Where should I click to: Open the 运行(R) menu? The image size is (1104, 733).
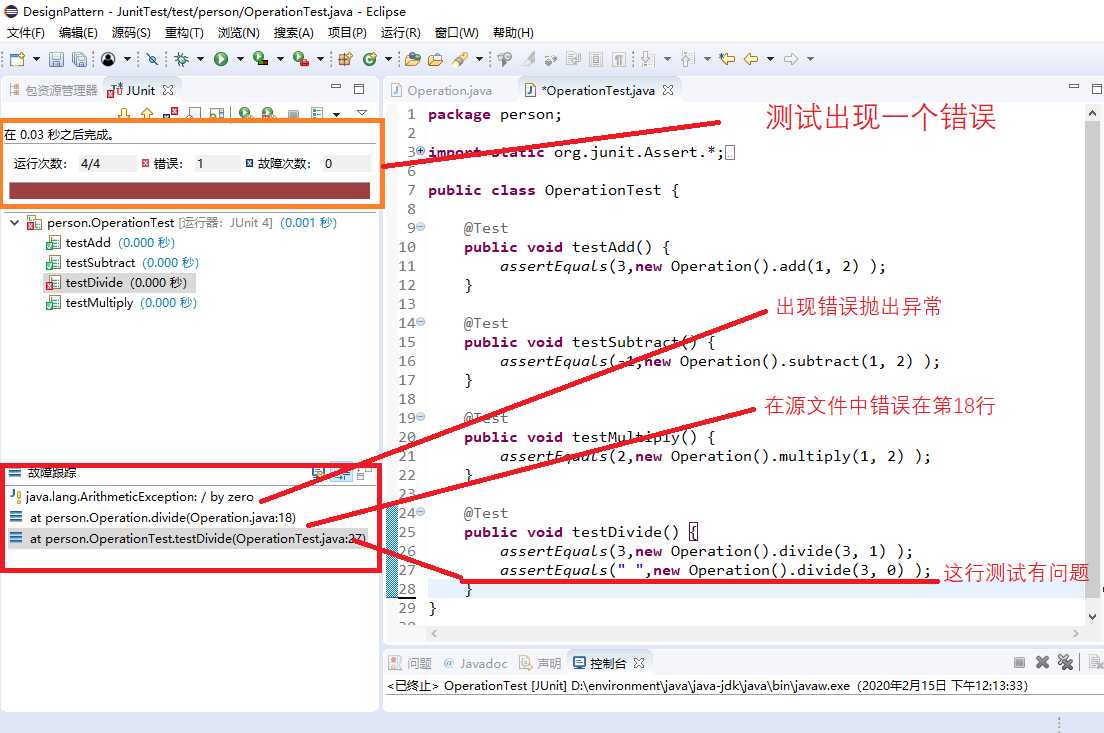pyautogui.click(x=401, y=32)
